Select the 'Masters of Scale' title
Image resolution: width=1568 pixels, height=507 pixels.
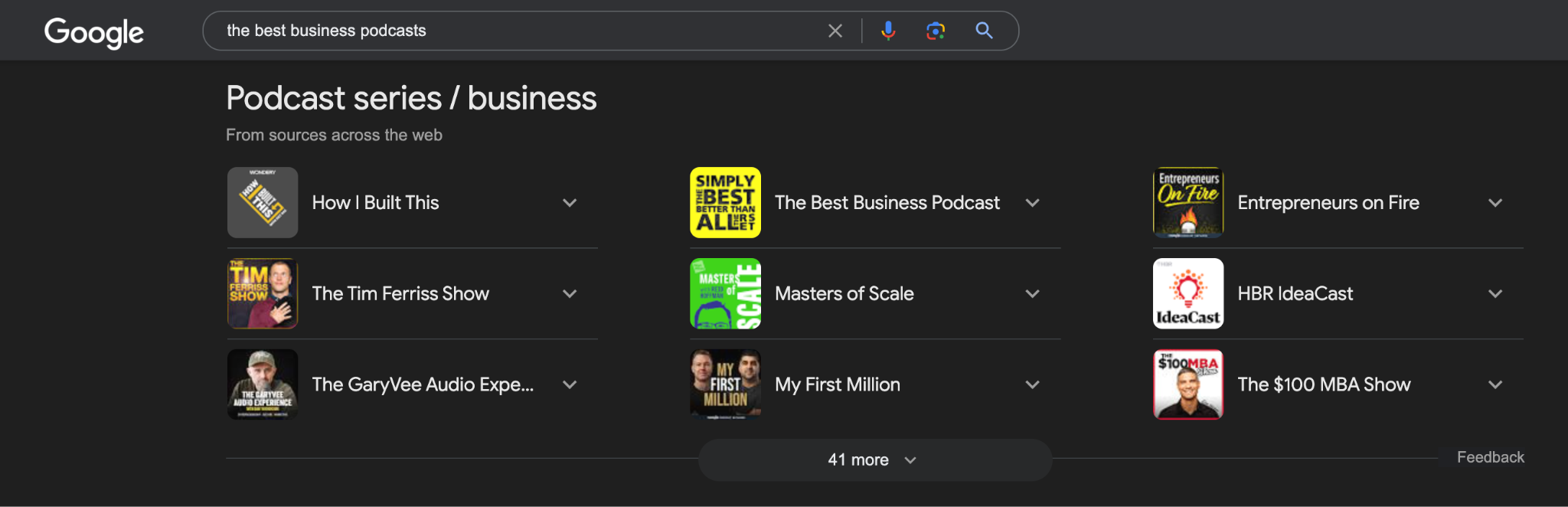point(844,293)
